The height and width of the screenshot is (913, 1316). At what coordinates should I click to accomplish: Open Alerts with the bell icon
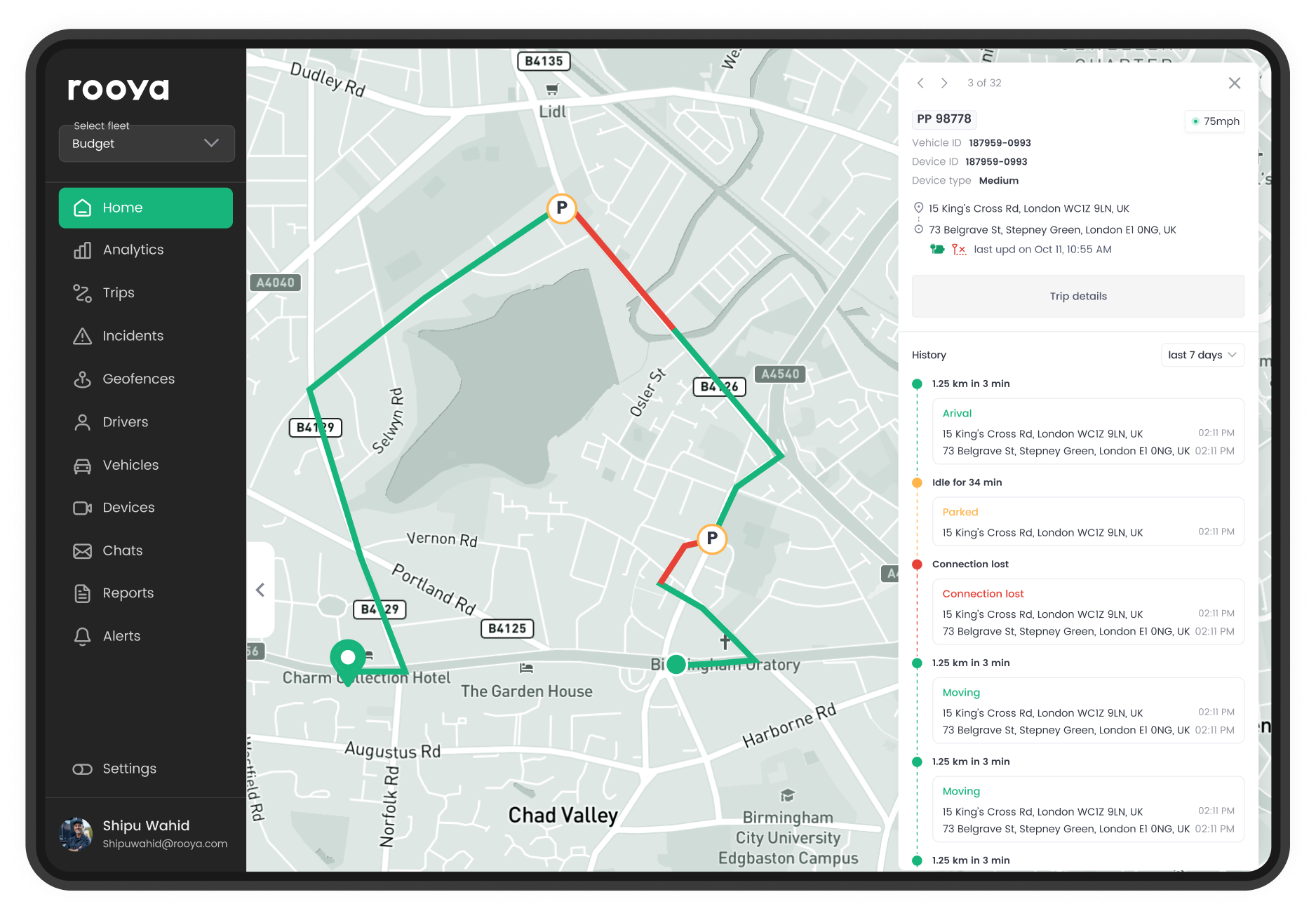pyautogui.click(x=81, y=636)
